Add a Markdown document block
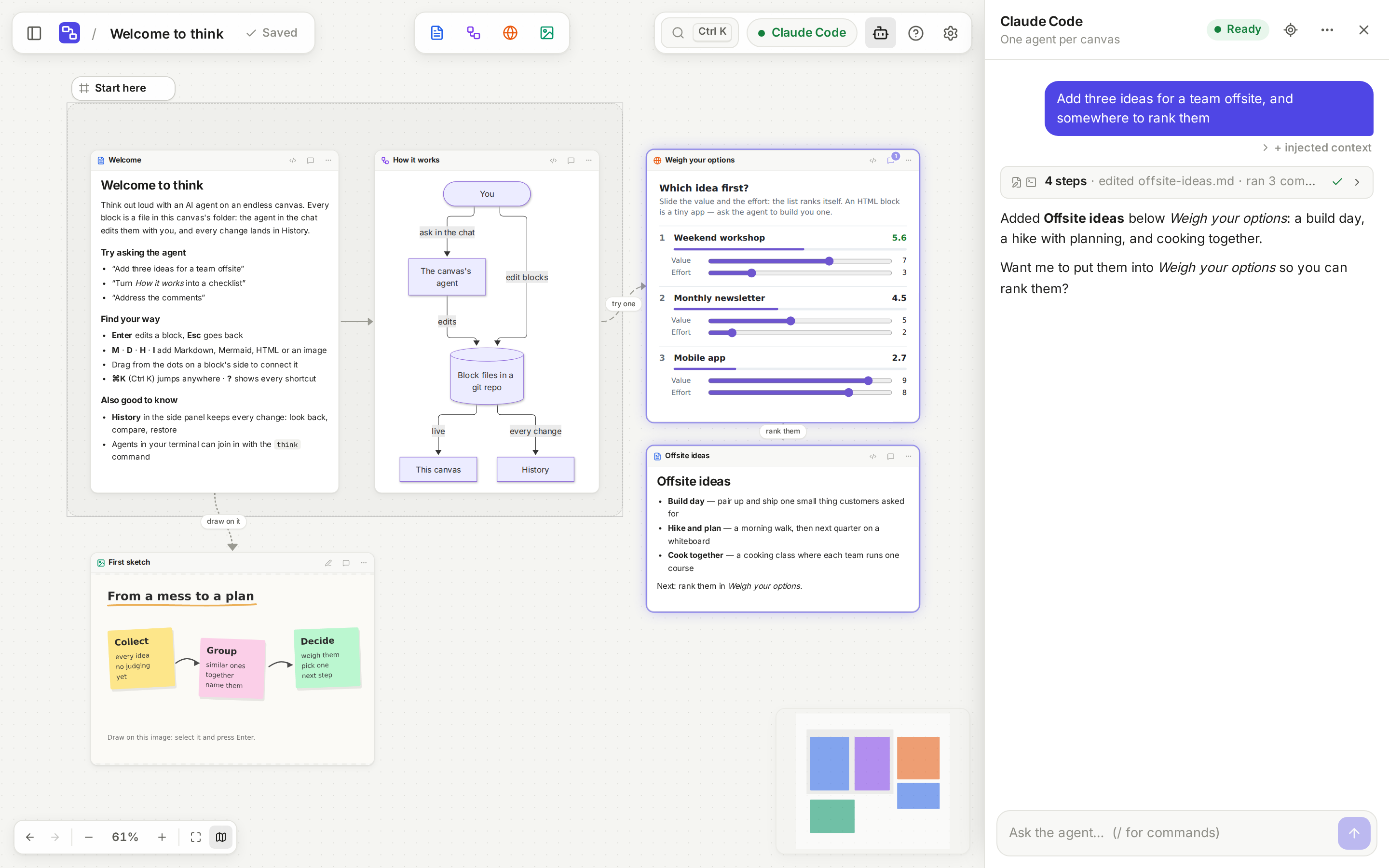 (x=437, y=33)
